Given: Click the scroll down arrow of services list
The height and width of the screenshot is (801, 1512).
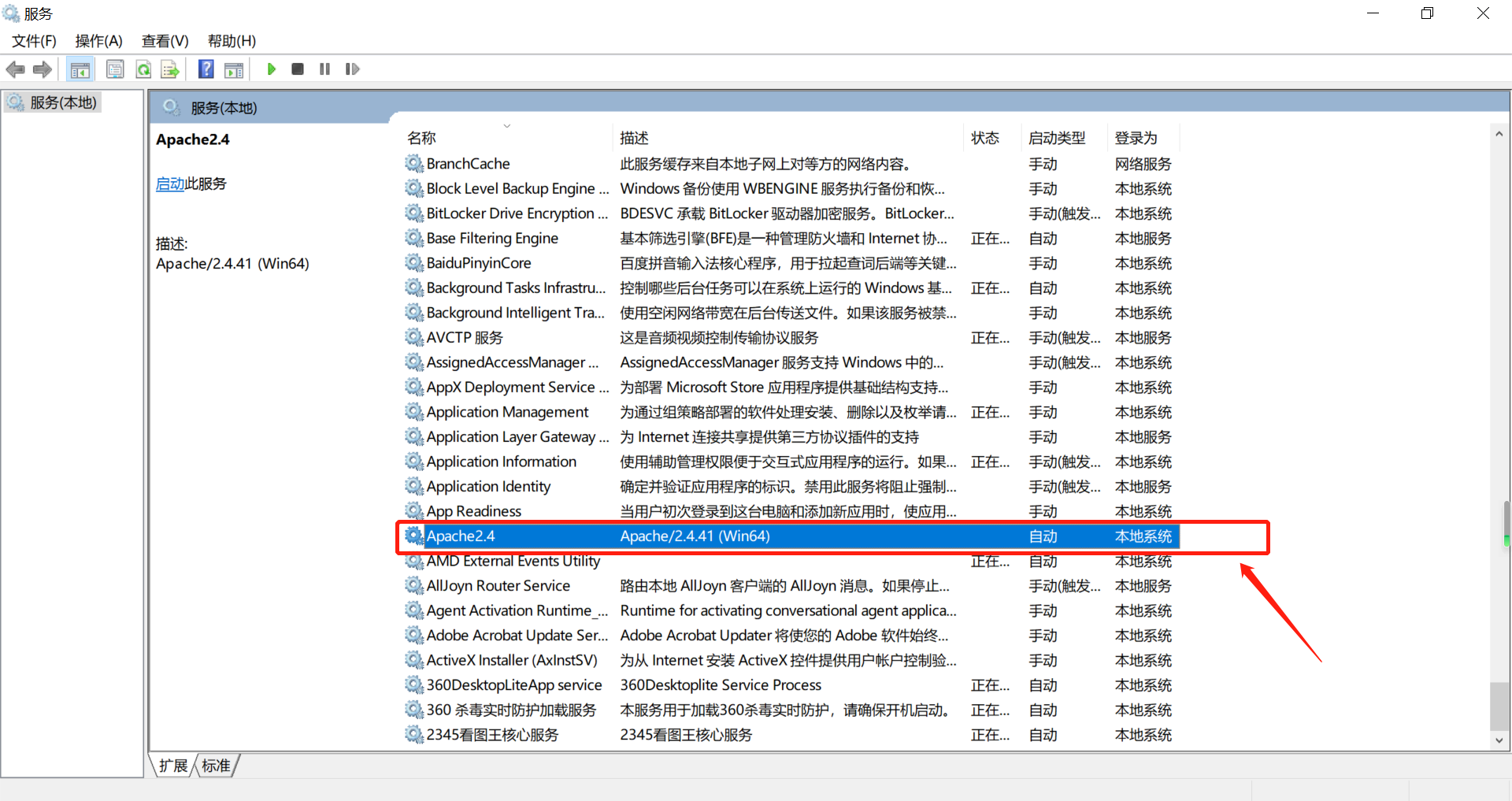Looking at the screenshot, I should 1499,740.
